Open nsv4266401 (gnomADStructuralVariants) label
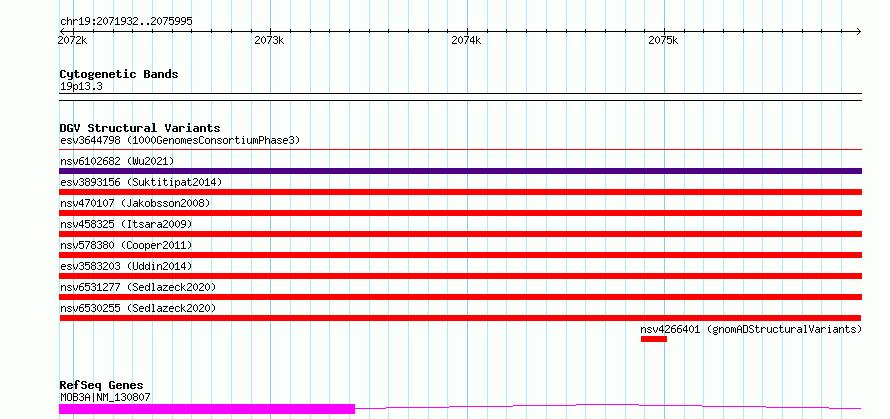Viewport: 890px width, 419px height. (x=751, y=329)
